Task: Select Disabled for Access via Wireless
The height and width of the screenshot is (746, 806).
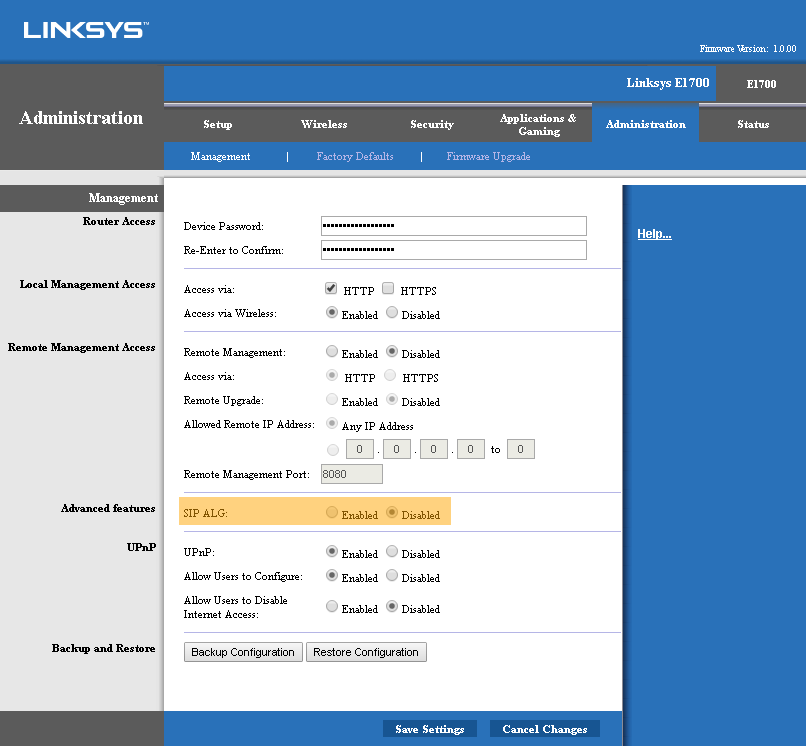Action: [x=392, y=312]
